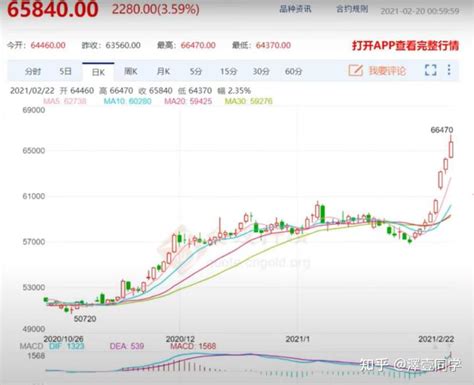Click the 2021-02-20 00:59:59 timestamp
The height and width of the screenshot is (385, 474).
[420, 11]
